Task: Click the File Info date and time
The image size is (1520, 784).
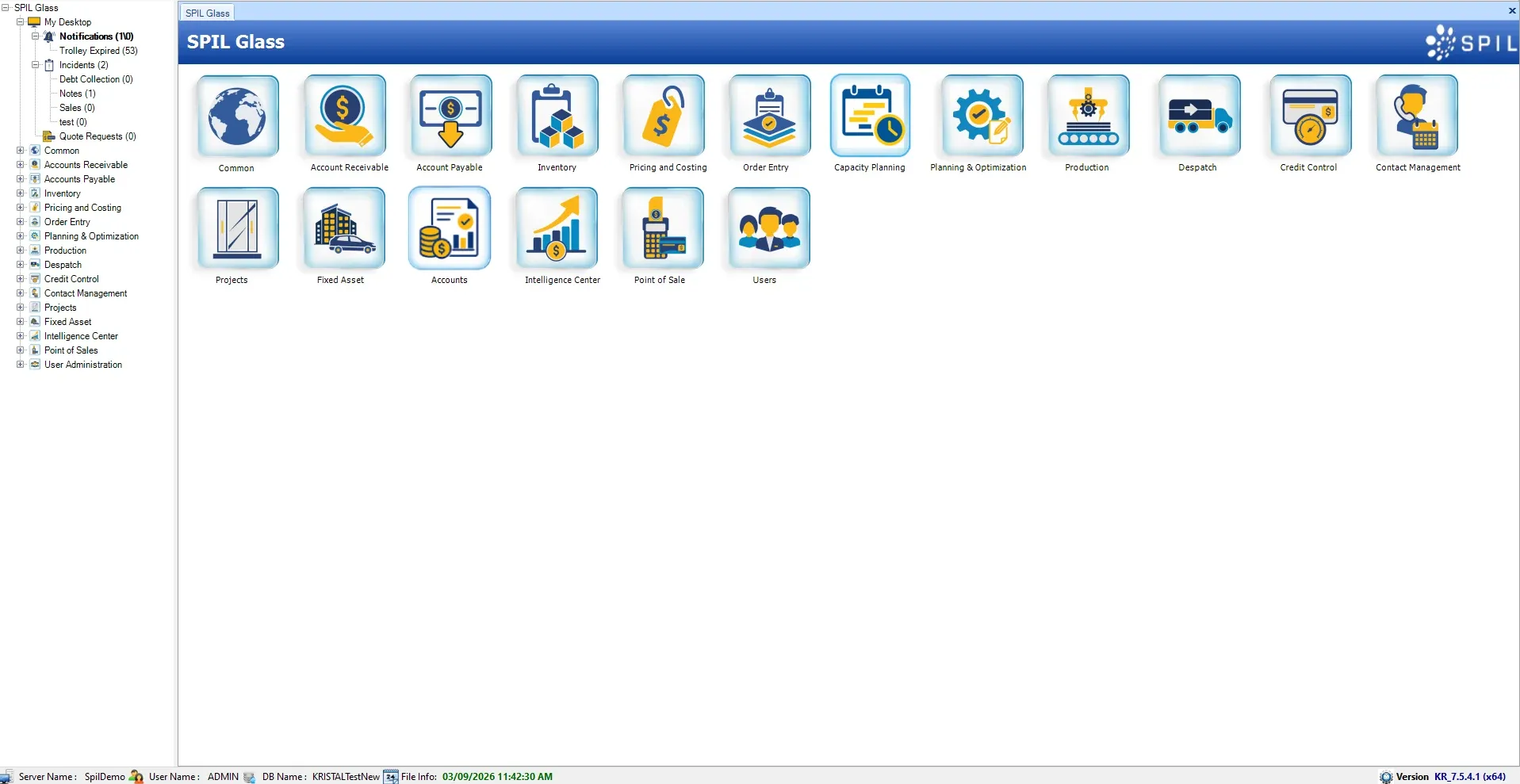Action: click(x=497, y=777)
